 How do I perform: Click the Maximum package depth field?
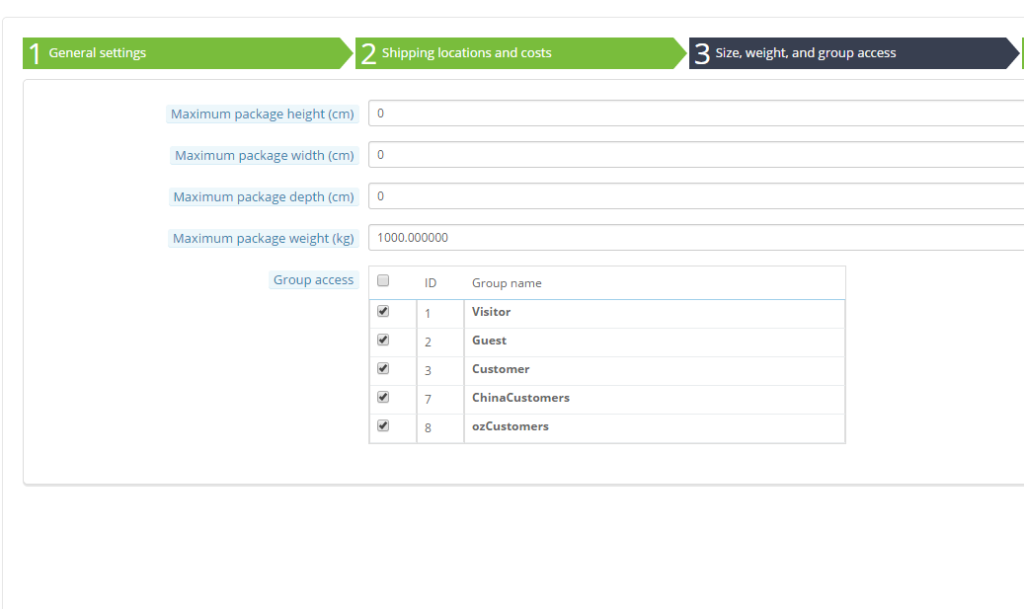[x=600, y=196]
